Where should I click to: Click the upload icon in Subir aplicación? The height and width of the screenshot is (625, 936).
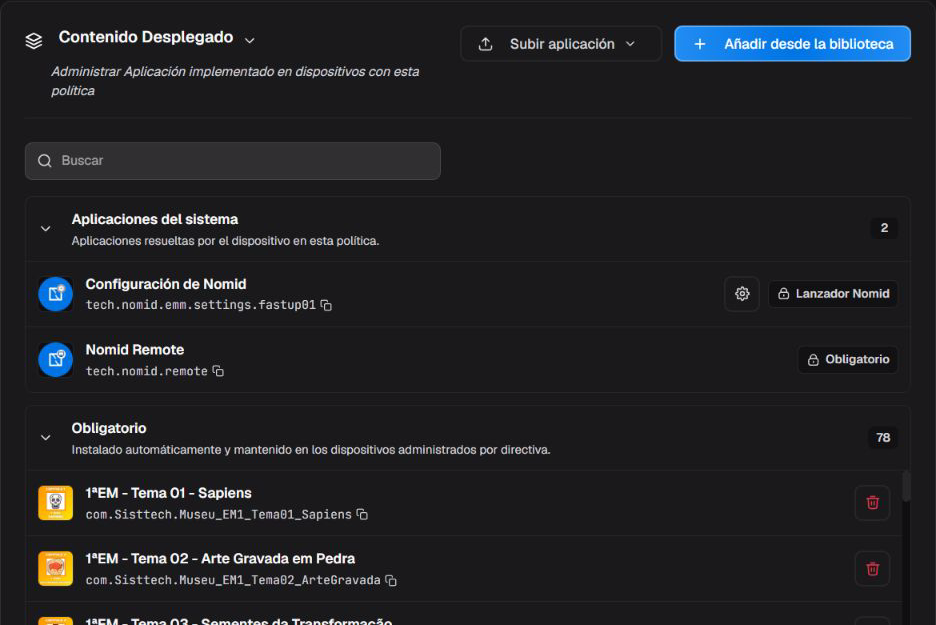pos(485,44)
